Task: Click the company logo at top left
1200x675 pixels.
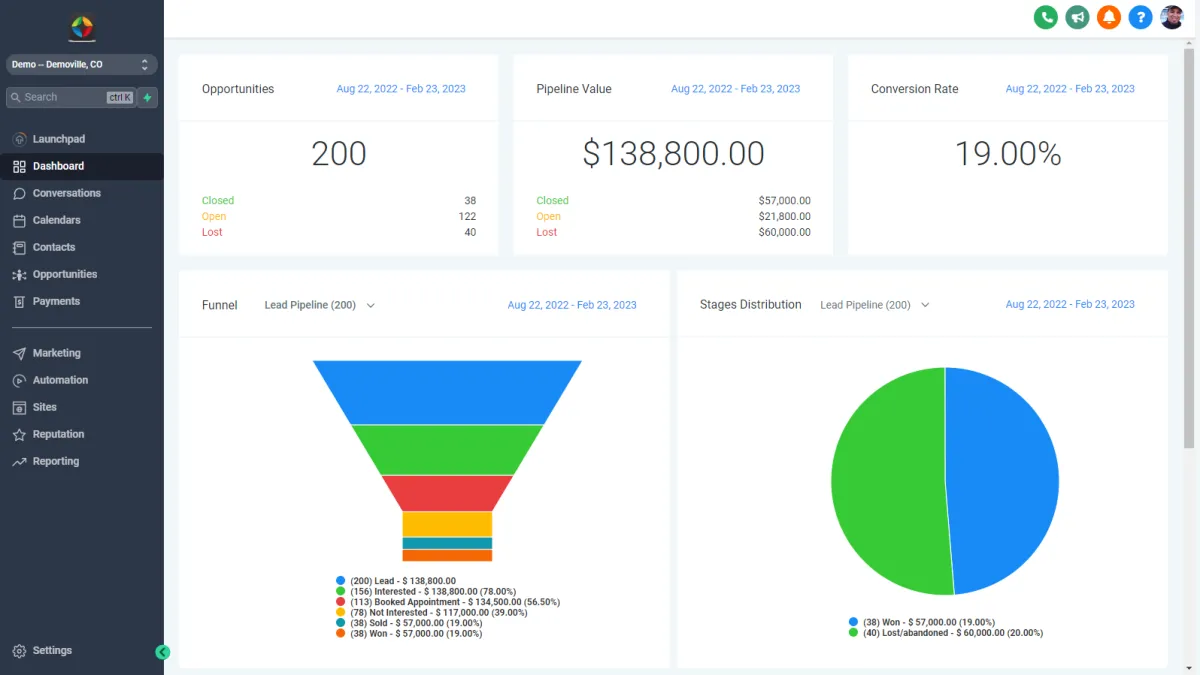Action: point(82,27)
